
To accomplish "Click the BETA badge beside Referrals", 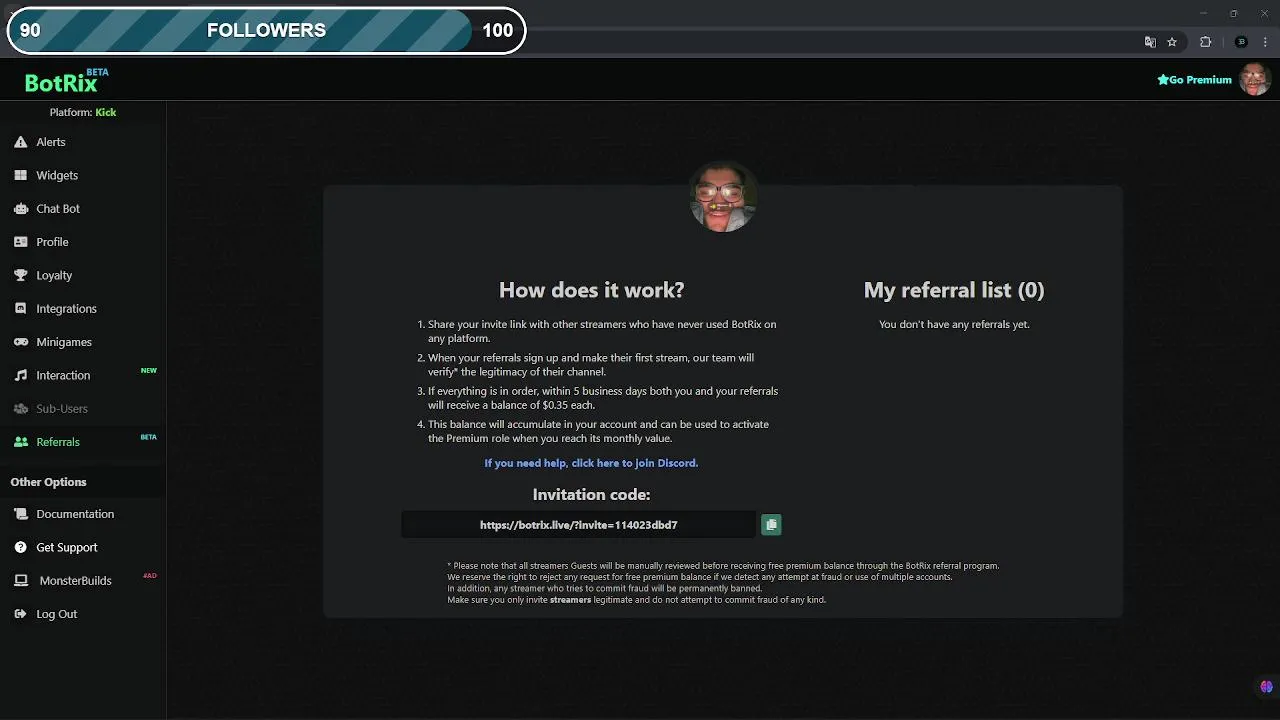I will (x=148, y=437).
